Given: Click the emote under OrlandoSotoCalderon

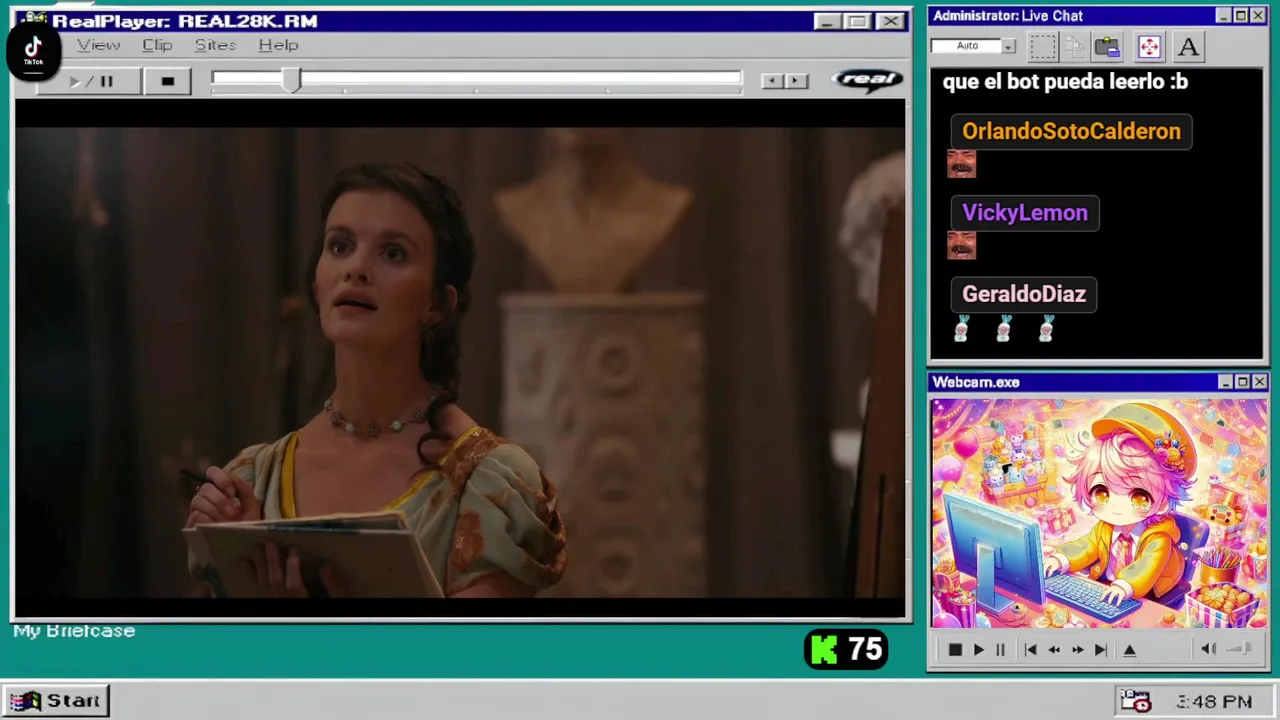Looking at the screenshot, I should tap(961, 164).
